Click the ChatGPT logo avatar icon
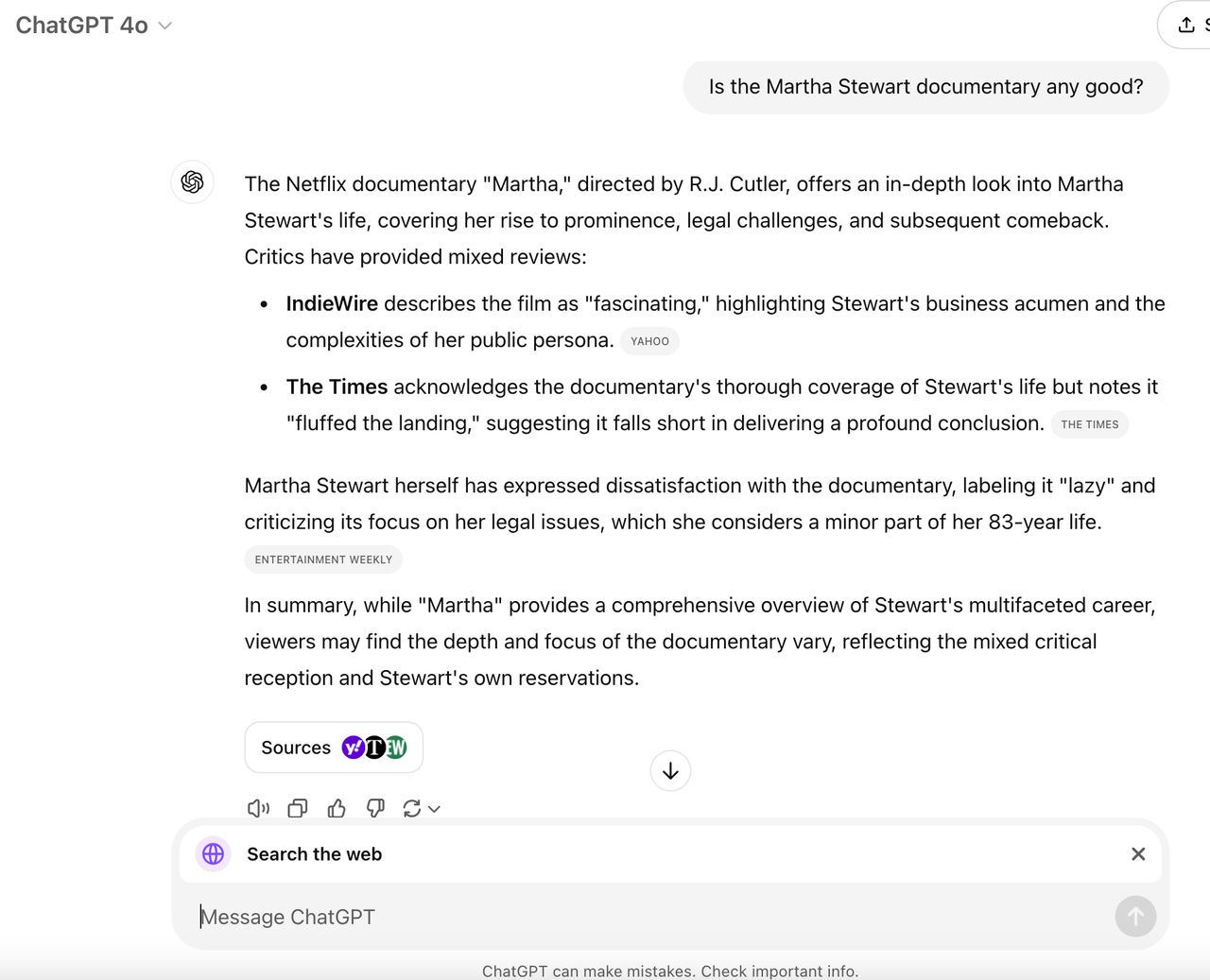This screenshot has height=980, width=1210. coord(192,181)
